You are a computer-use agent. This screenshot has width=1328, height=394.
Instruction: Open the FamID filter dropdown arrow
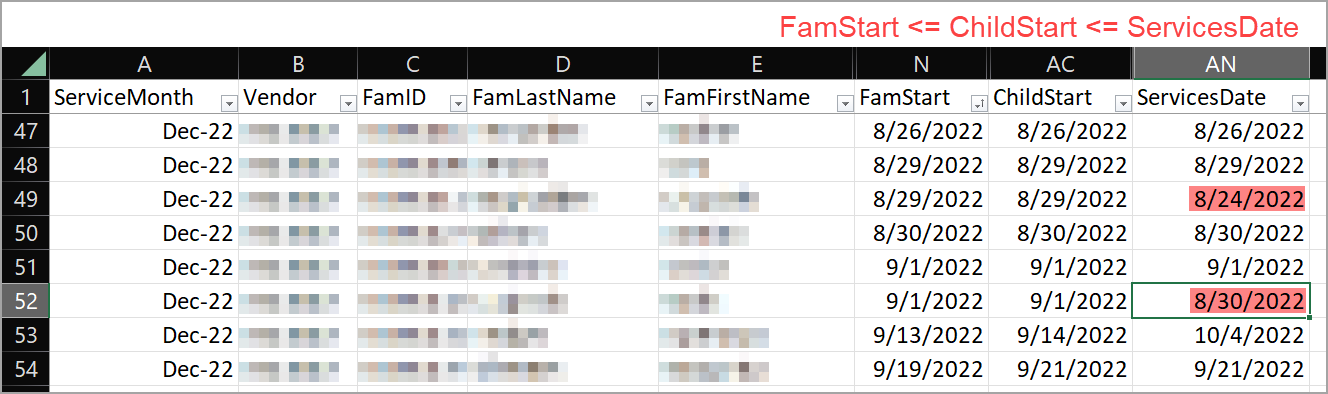pyautogui.click(x=459, y=102)
